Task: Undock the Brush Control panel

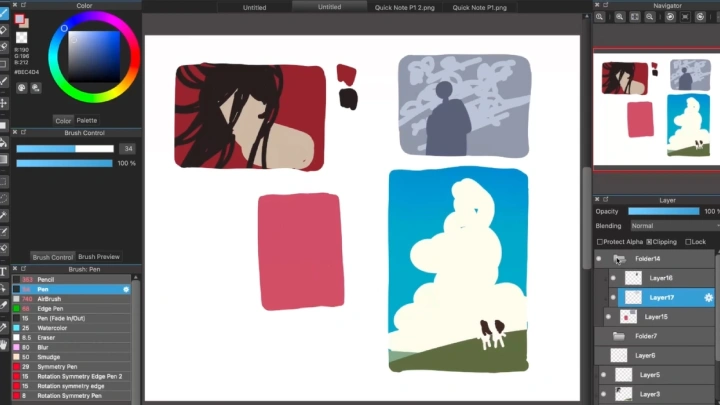Action: (x=23, y=132)
